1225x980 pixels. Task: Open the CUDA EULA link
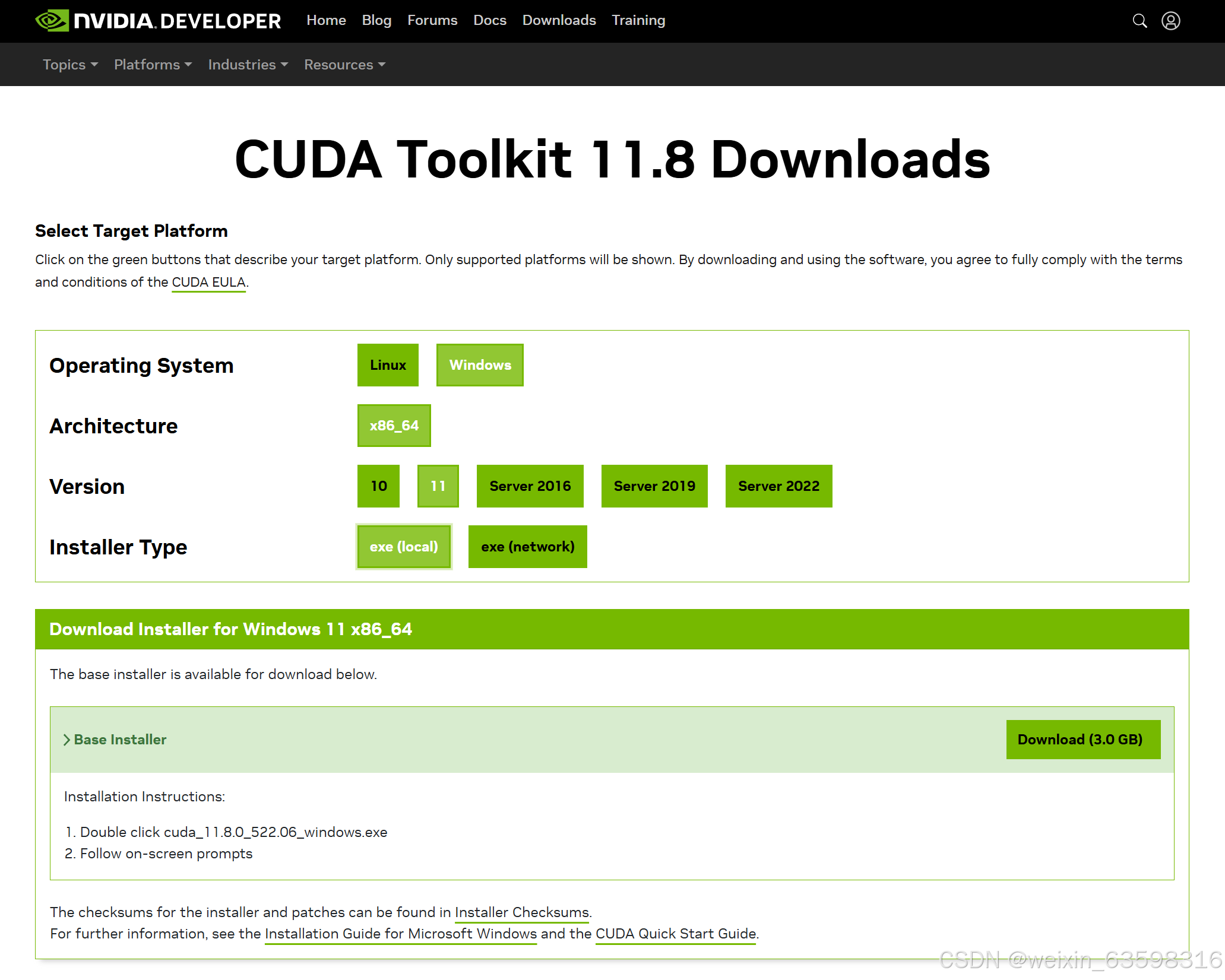(208, 282)
